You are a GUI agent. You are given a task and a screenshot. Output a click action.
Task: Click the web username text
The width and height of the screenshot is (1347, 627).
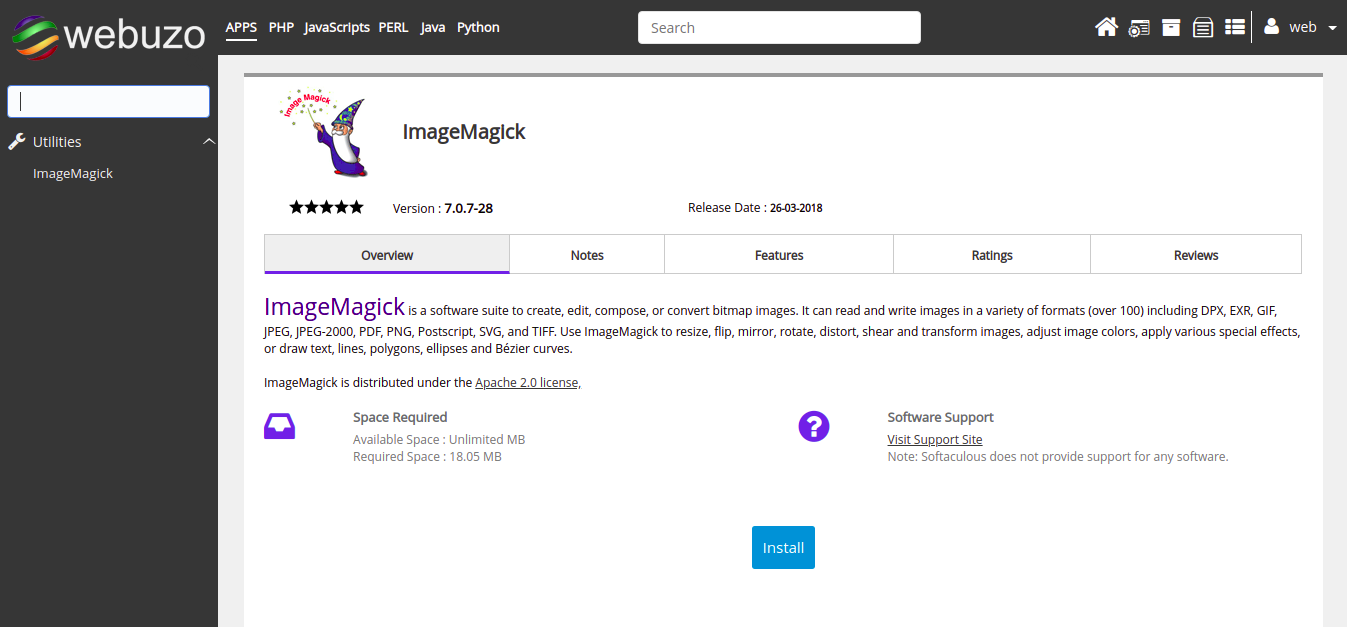click(1303, 27)
